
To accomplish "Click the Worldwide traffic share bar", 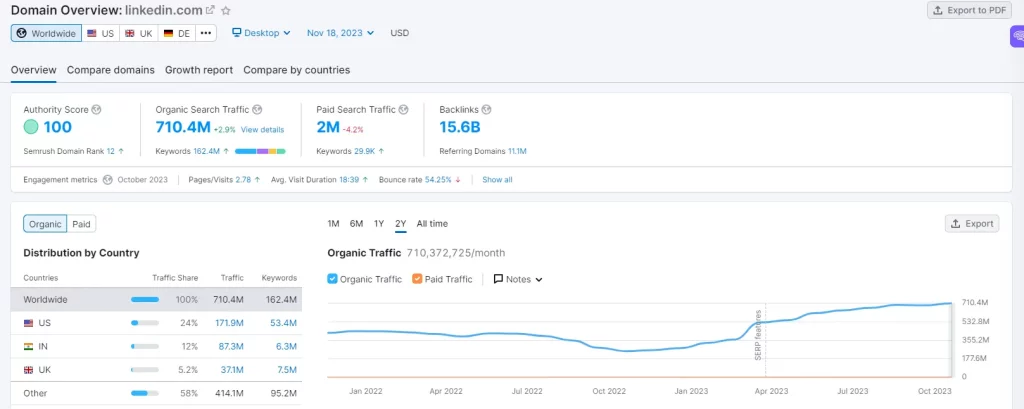I will click(145, 300).
